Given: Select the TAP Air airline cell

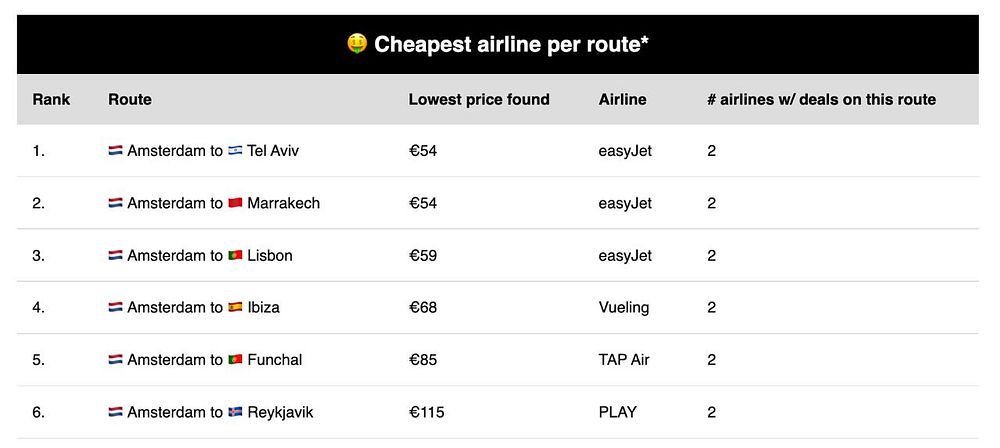Looking at the screenshot, I should [x=624, y=359].
